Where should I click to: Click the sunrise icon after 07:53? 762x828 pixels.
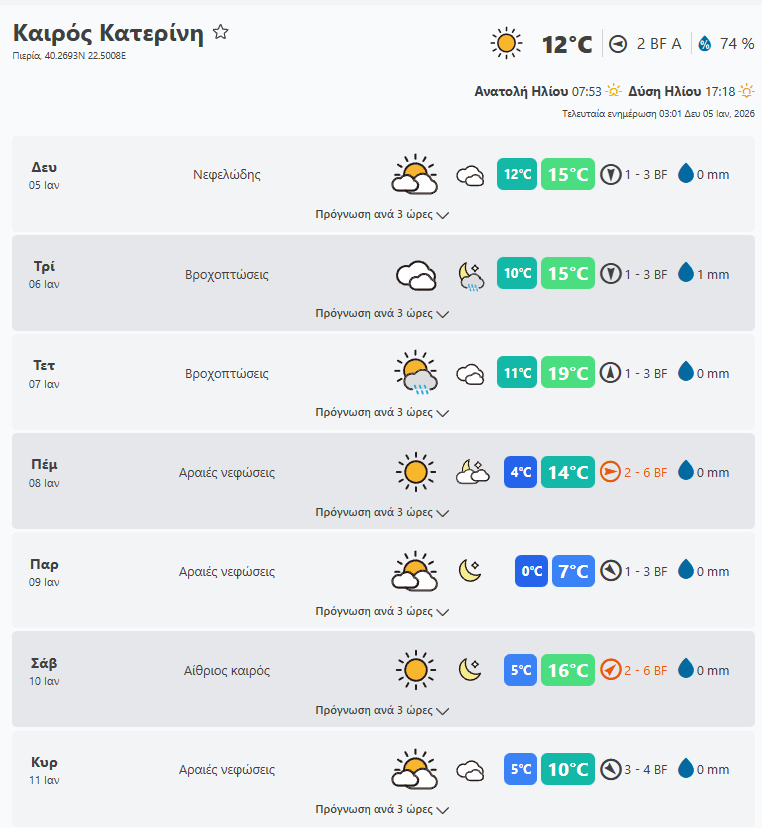click(x=613, y=91)
